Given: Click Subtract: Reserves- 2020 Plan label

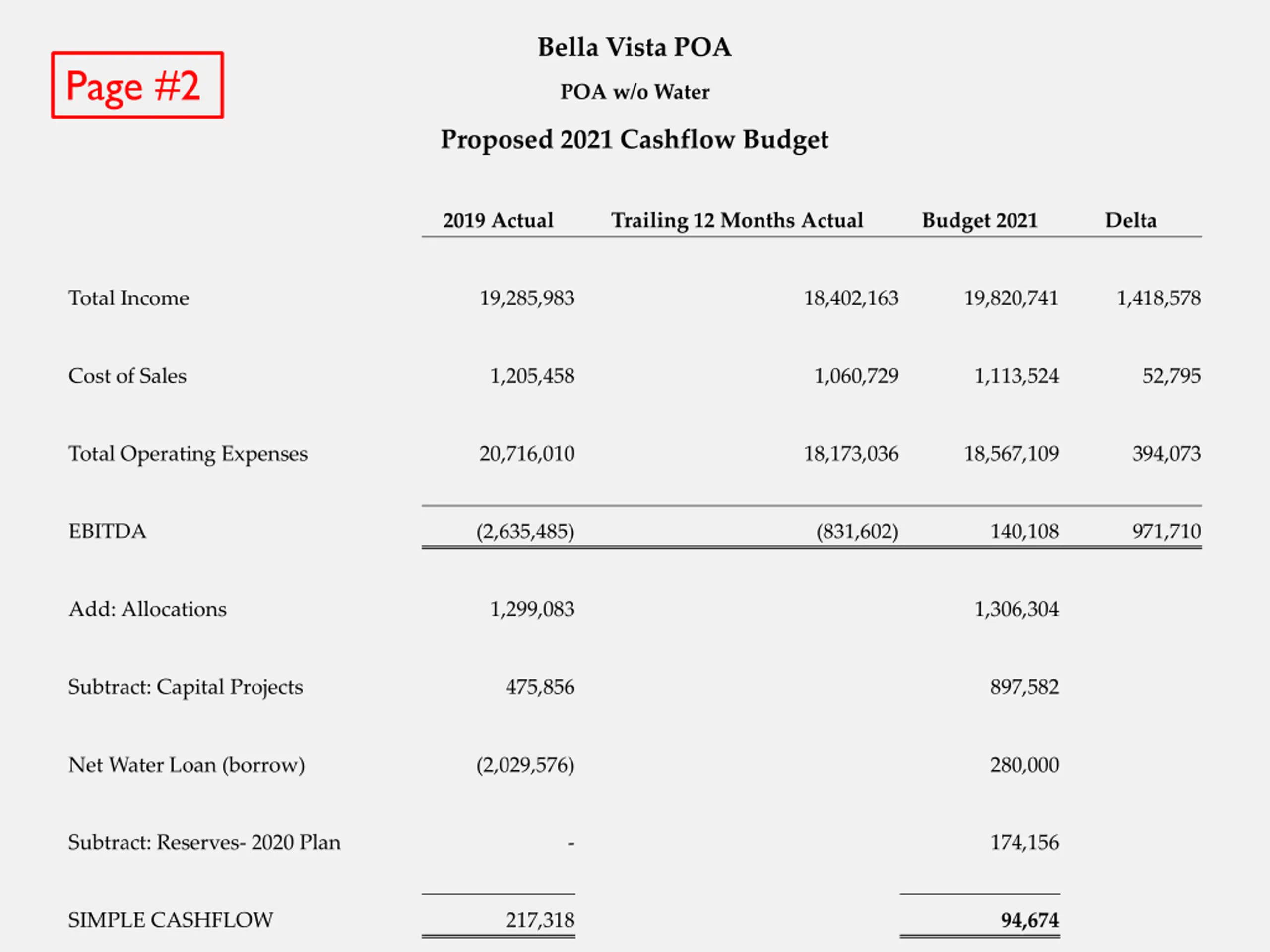Looking at the screenshot, I should click(204, 842).
